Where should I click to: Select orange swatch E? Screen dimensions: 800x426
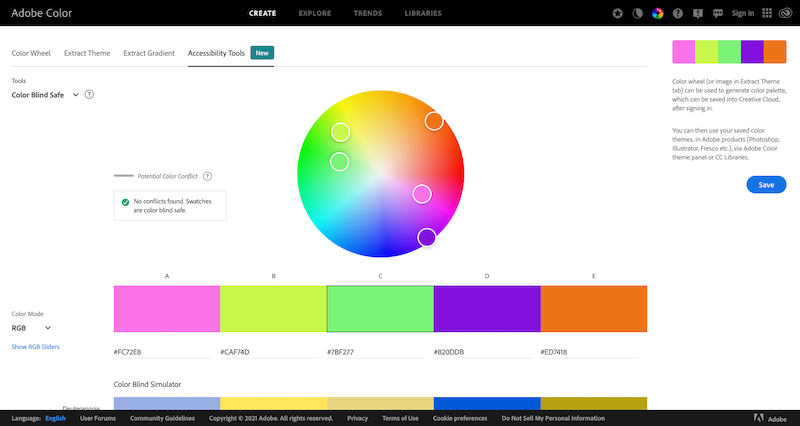(x=594, y=309)
